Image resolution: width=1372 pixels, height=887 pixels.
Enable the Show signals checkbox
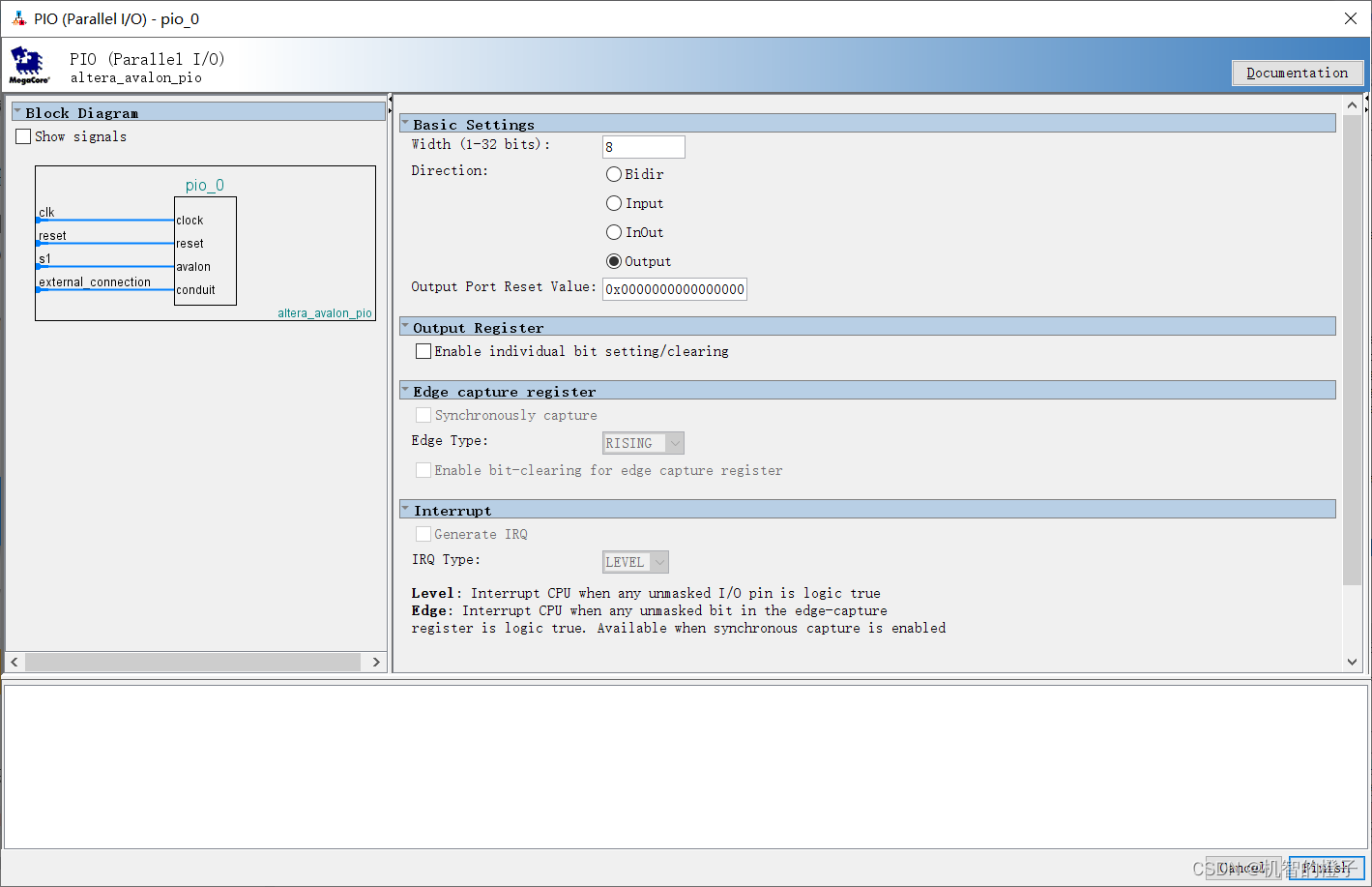(x=24, y=136)
